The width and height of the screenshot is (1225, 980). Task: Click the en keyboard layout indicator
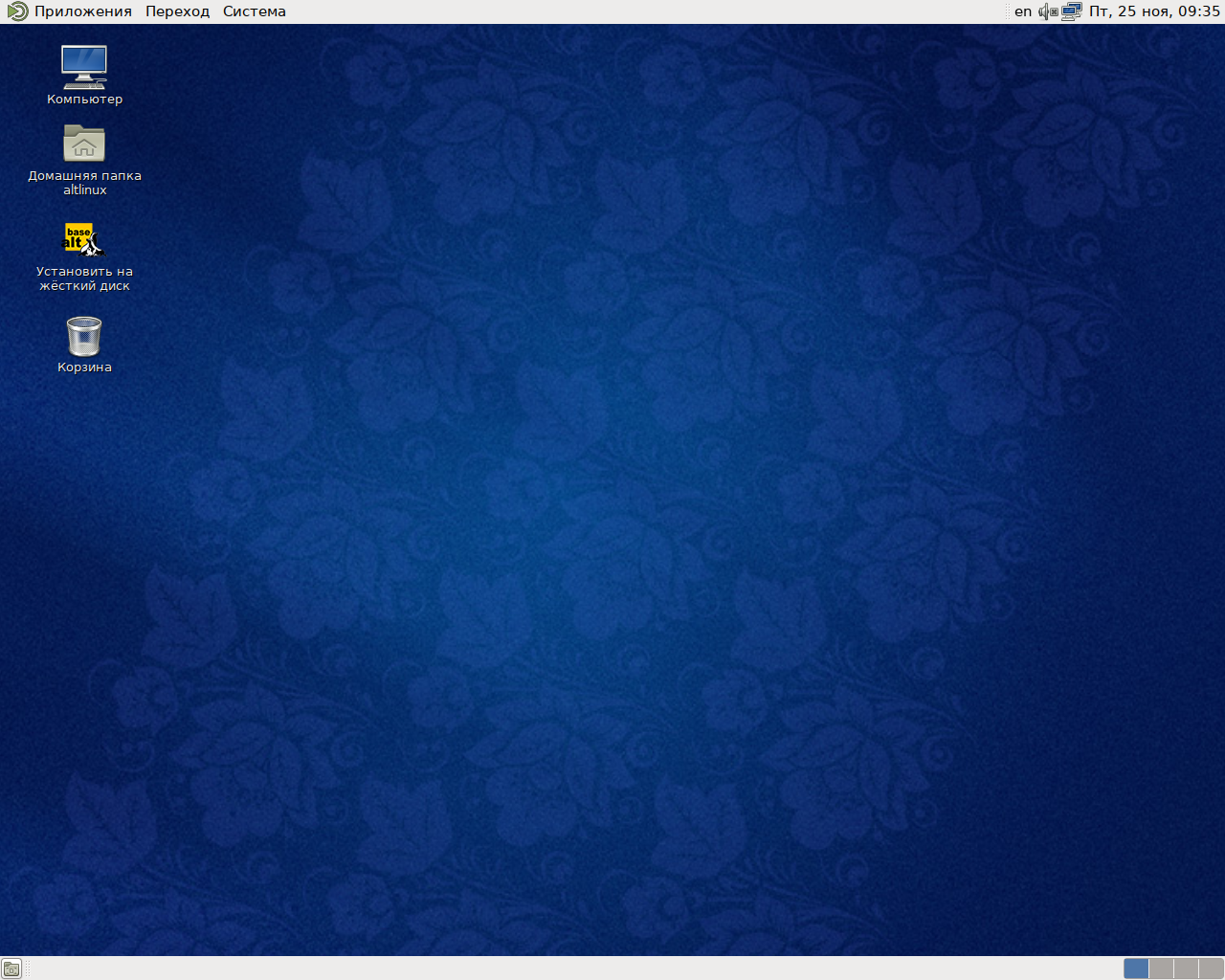tap(1023, 11)
